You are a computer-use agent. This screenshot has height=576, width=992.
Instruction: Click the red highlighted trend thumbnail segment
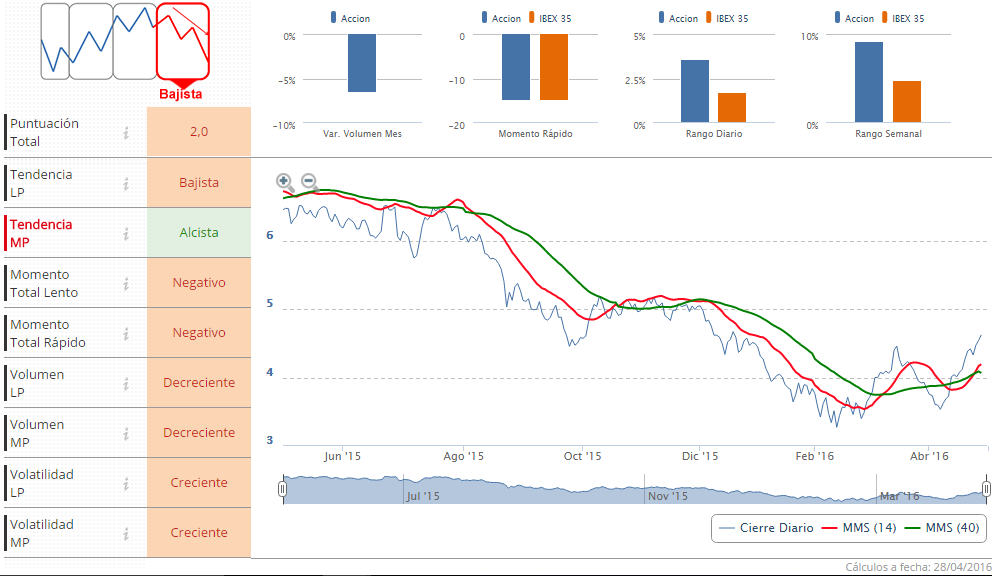183,41
